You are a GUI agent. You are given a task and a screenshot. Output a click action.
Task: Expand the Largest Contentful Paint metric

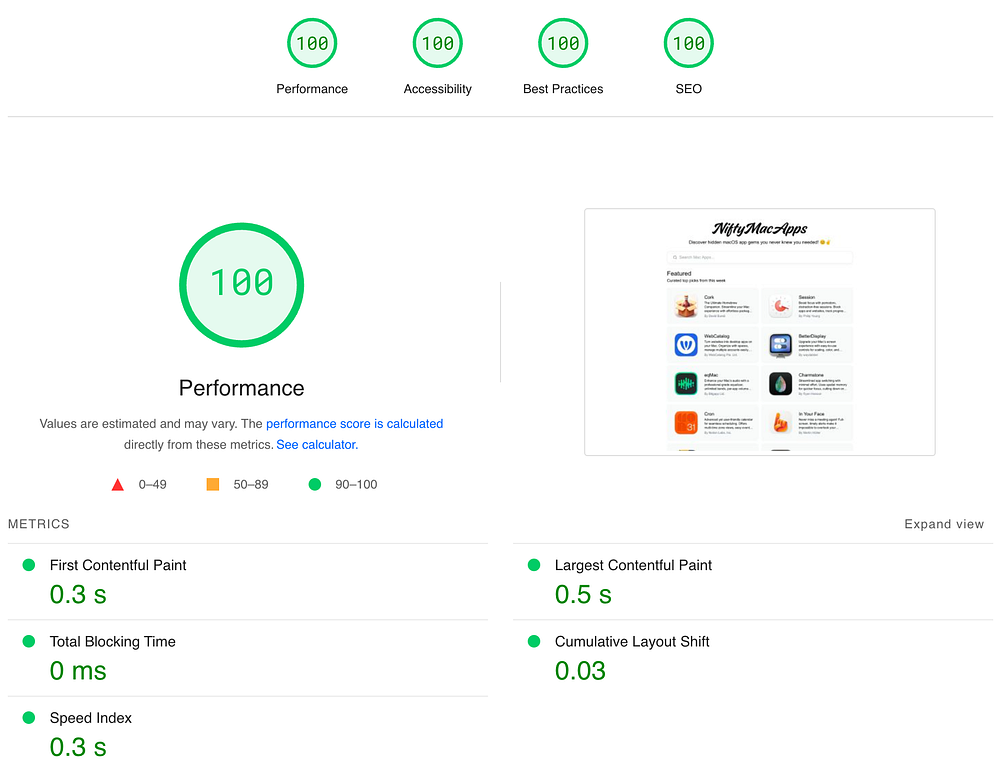pyautogui.click(x=753, y=582)
